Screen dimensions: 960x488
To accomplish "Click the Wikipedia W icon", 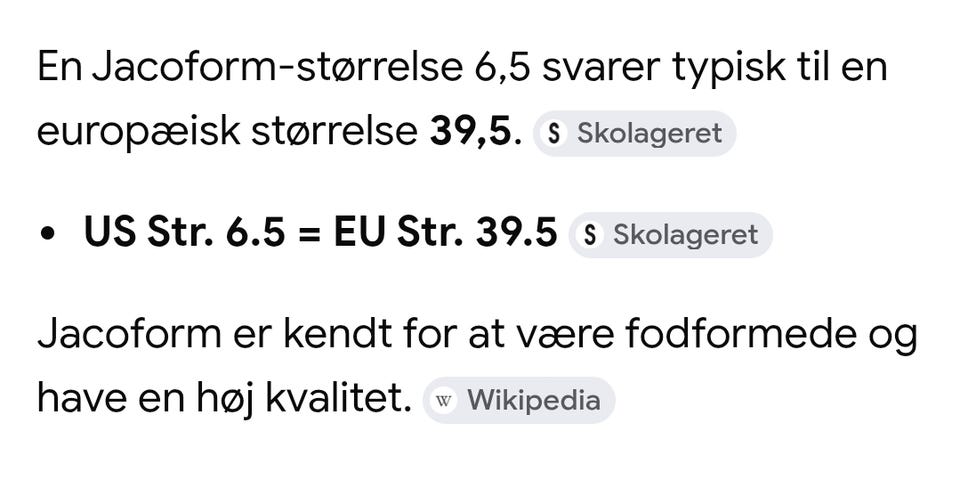I will point(444,401).
